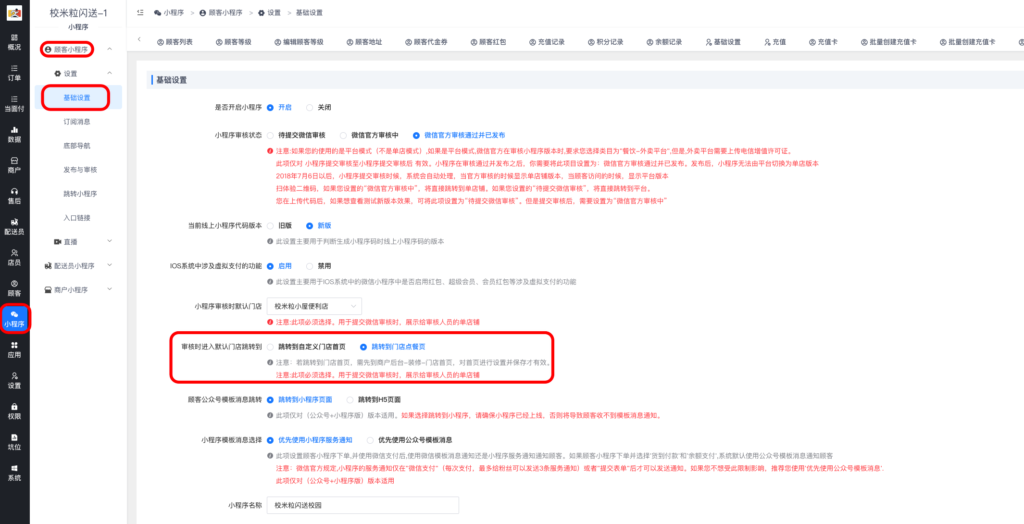The width and height of the screenshot is (1024, 524).
Task: Switch to the 顾客列表 tab
Action: 175,42
